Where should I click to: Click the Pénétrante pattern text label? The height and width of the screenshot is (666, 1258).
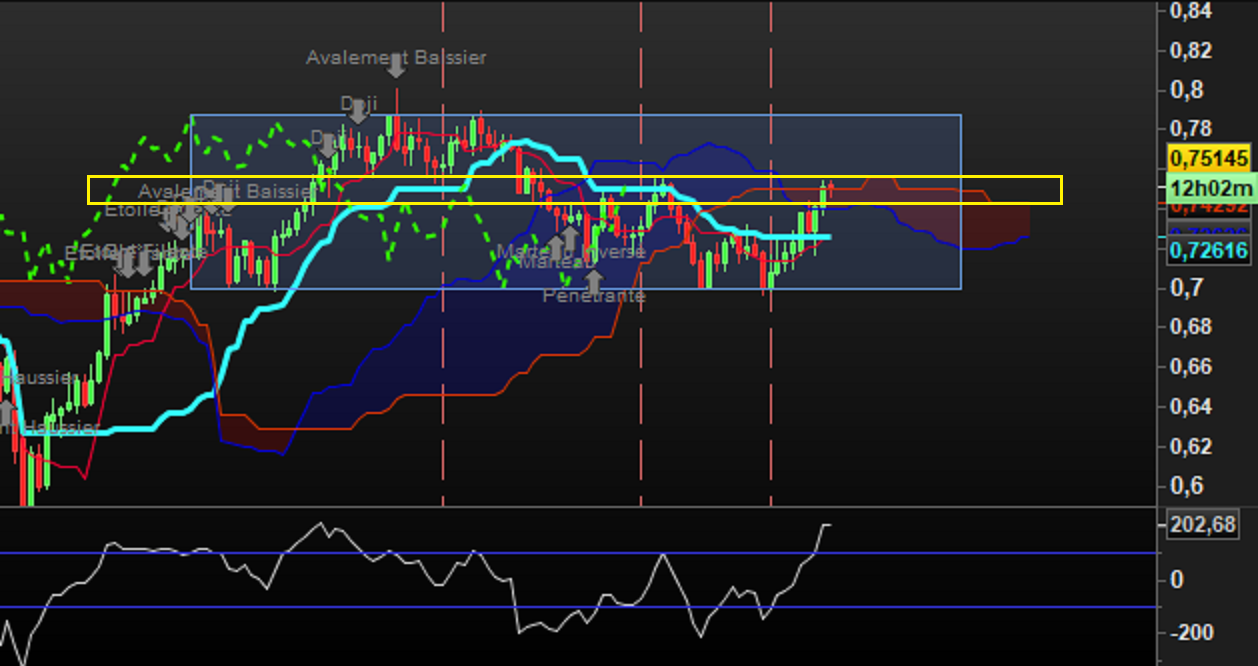click(x=594, y=296)
